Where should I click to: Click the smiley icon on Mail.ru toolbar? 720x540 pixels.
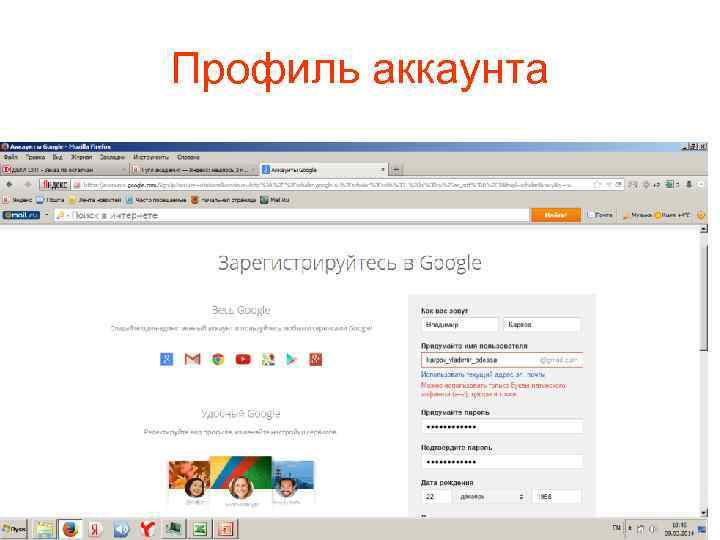pos(701,215)
